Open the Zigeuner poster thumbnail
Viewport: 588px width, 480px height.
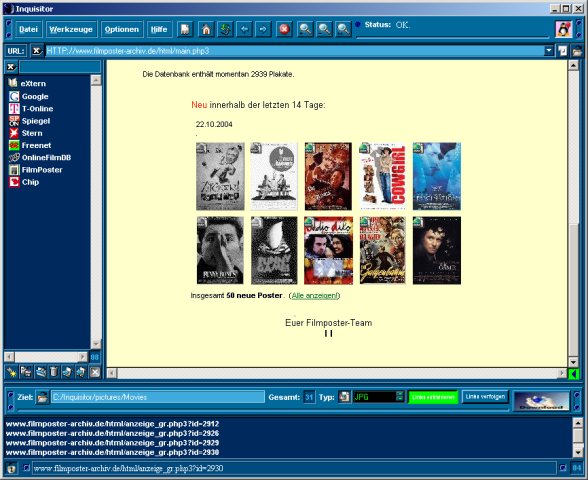tap(220, 176)
